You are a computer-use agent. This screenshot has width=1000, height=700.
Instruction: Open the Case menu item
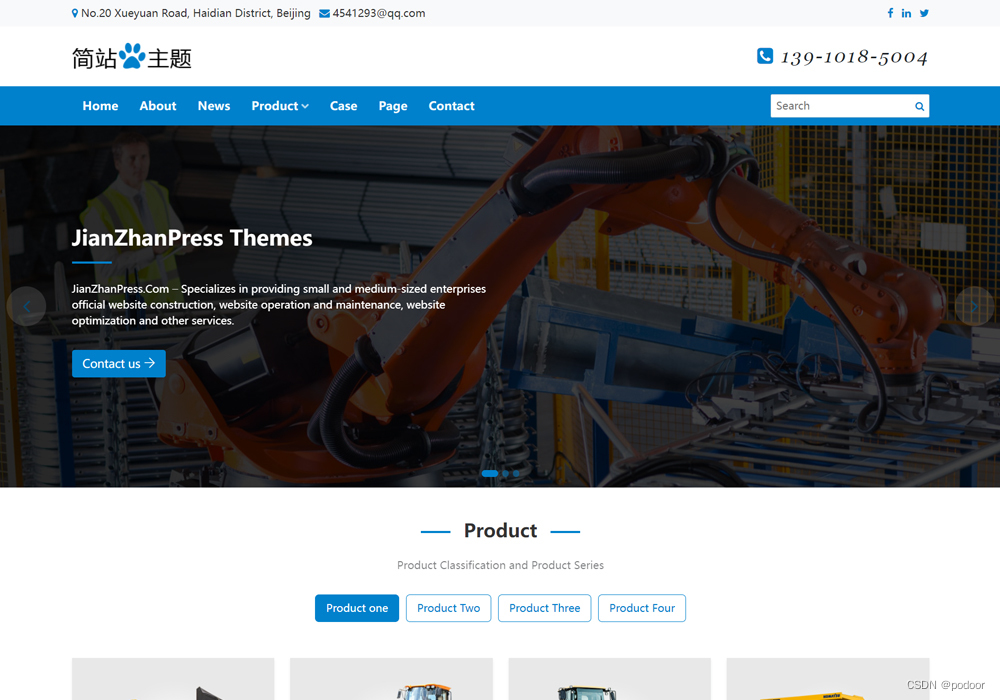point(343,106)
